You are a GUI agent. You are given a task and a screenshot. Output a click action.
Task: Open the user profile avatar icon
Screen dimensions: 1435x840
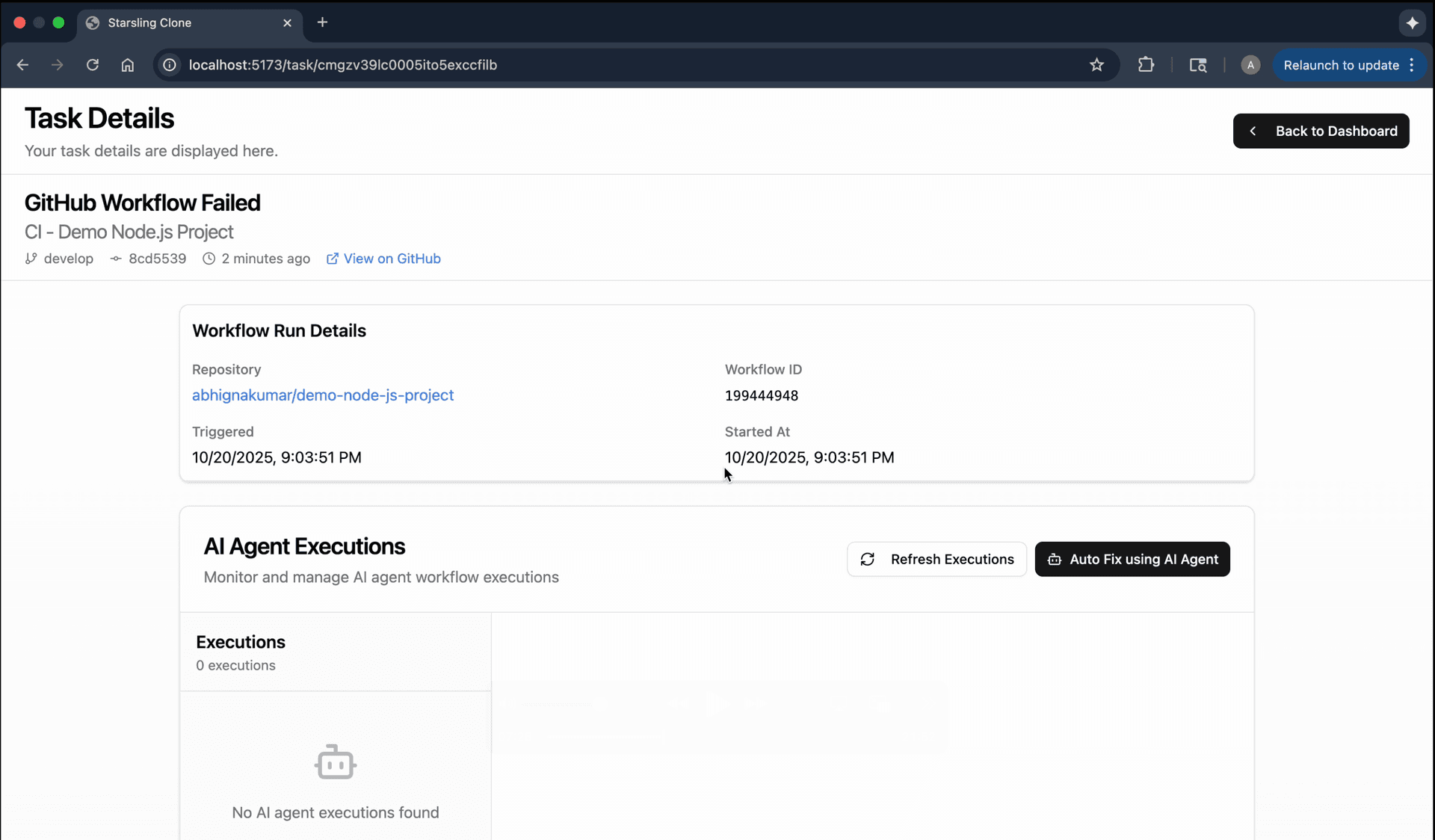pyautogui.click(x=1250, y=65)
